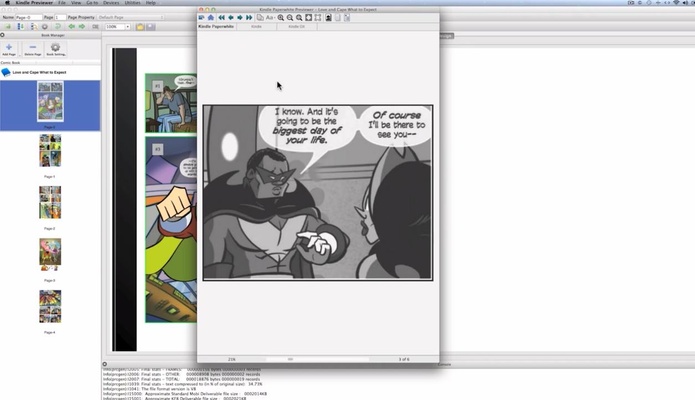Click the blue panels ordering icon
The image size is (695, 400).
click(20, 27)
